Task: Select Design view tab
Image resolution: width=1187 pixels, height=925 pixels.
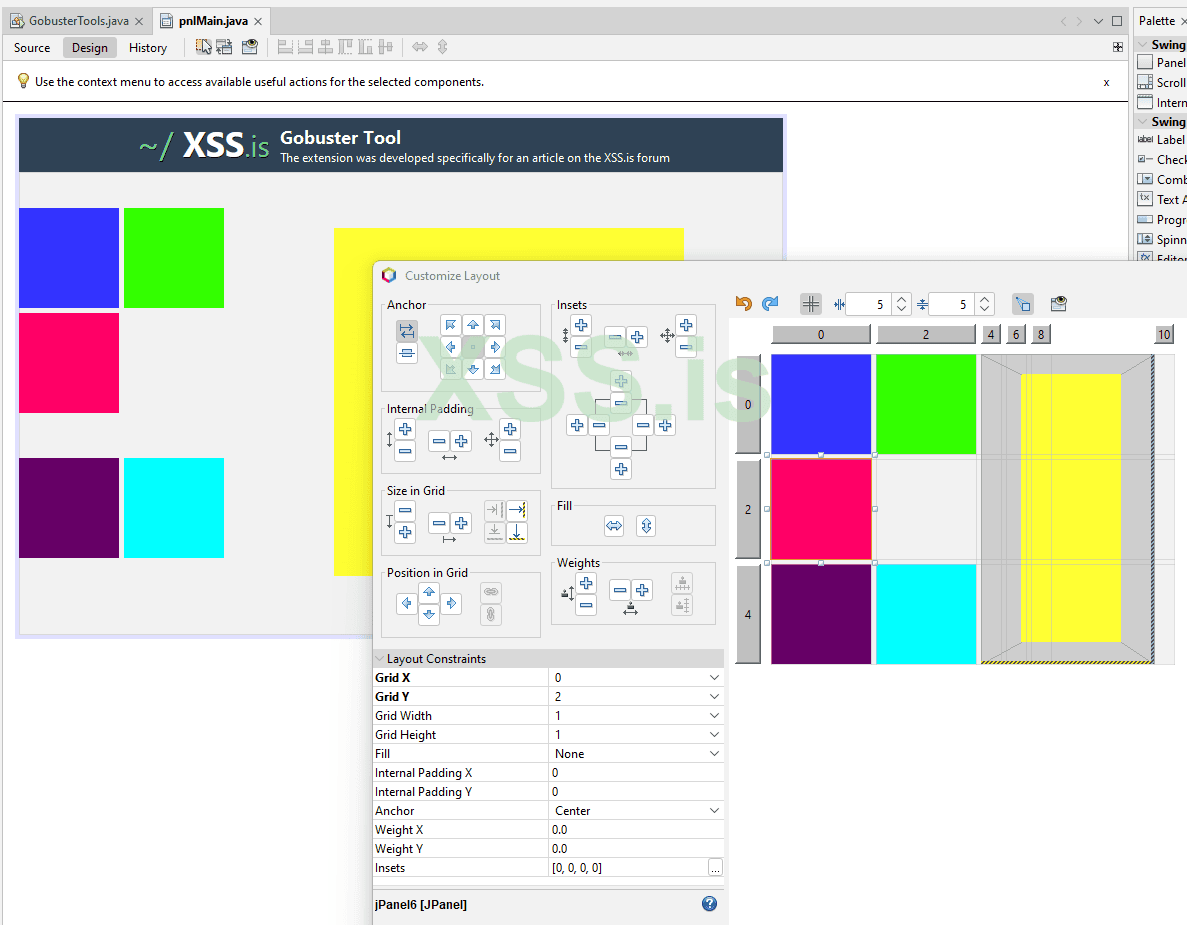Action: click(x=89, y=48)
